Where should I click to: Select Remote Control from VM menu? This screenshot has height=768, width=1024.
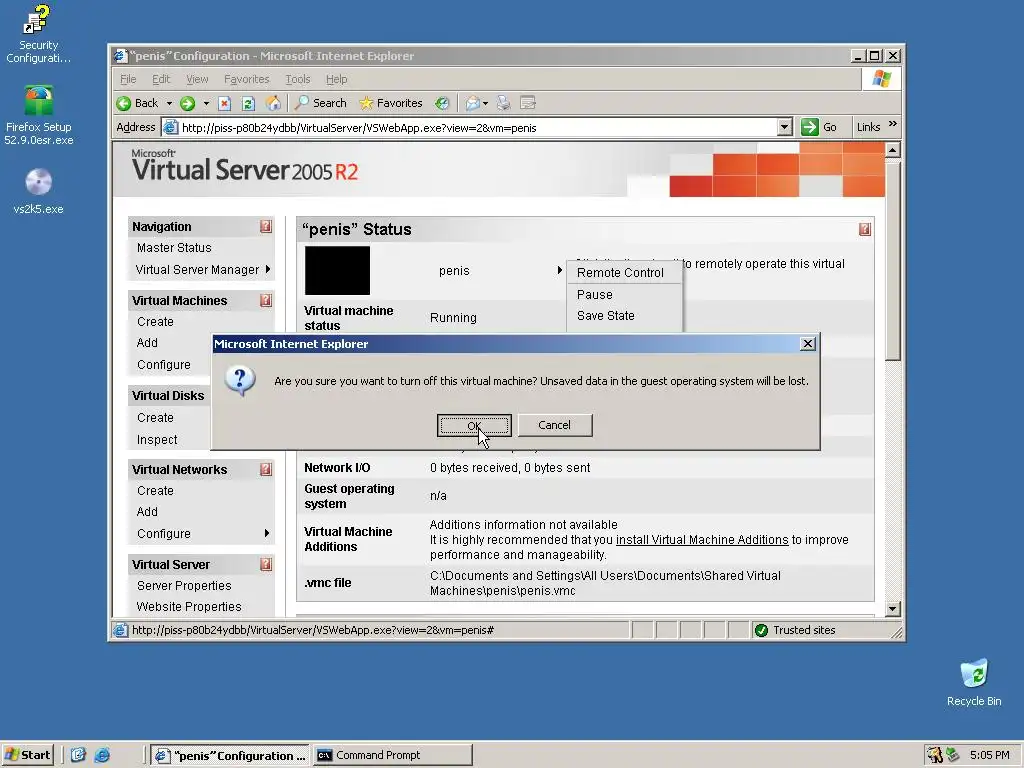tap(620, 273)
